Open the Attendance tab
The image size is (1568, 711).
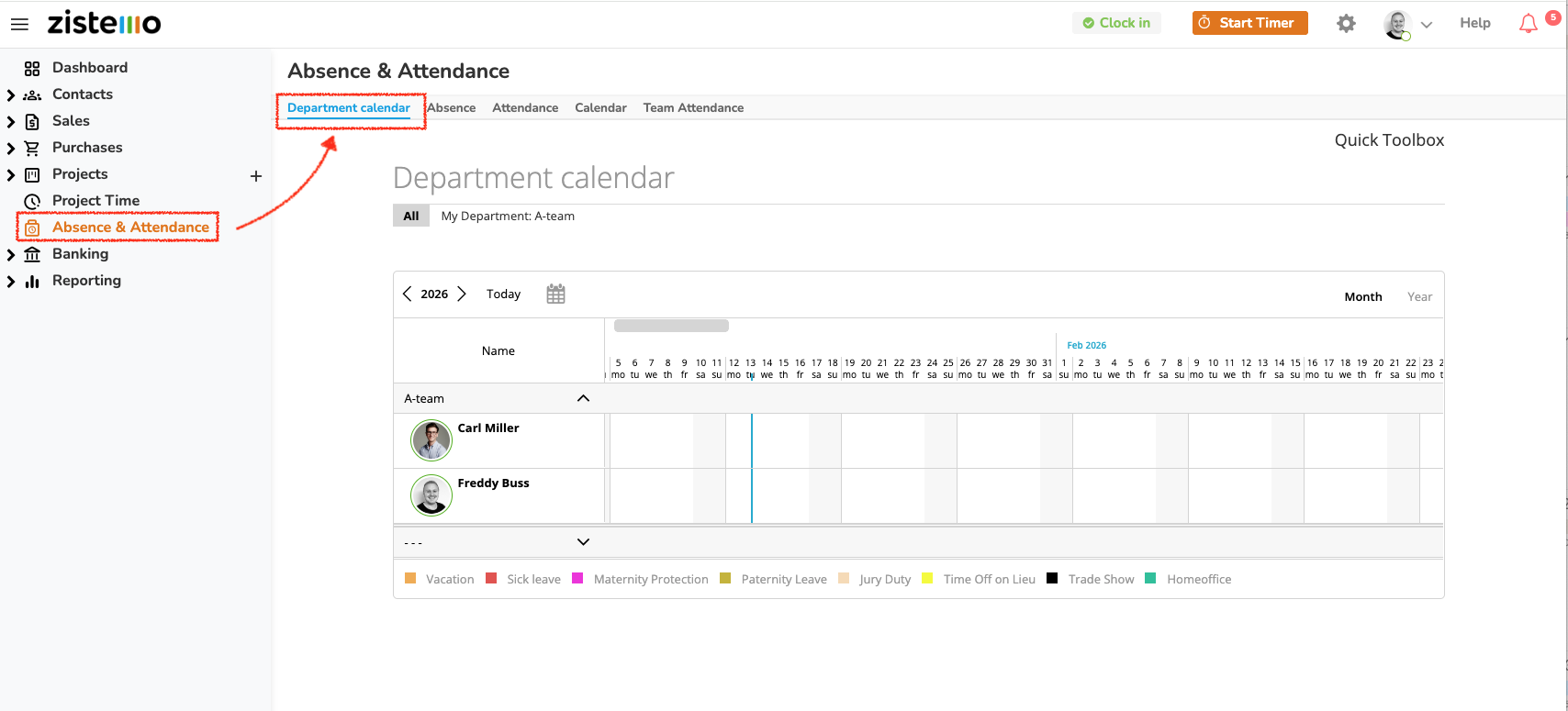tap(525, 108)
